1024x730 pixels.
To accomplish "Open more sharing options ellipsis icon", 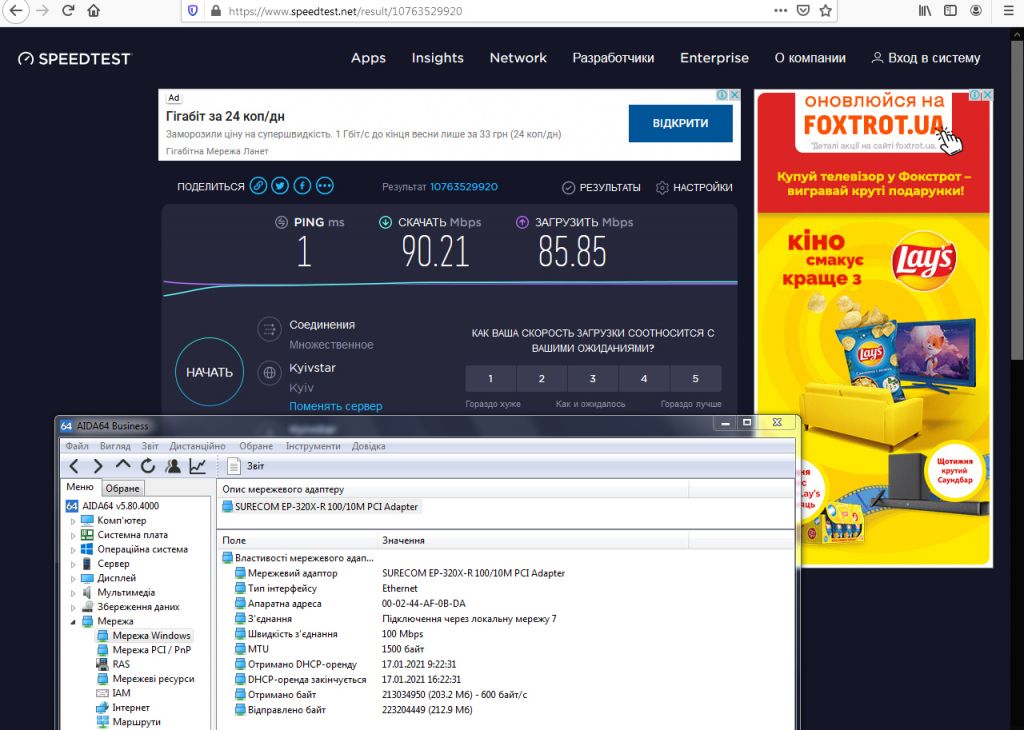I will click(325, 186).
